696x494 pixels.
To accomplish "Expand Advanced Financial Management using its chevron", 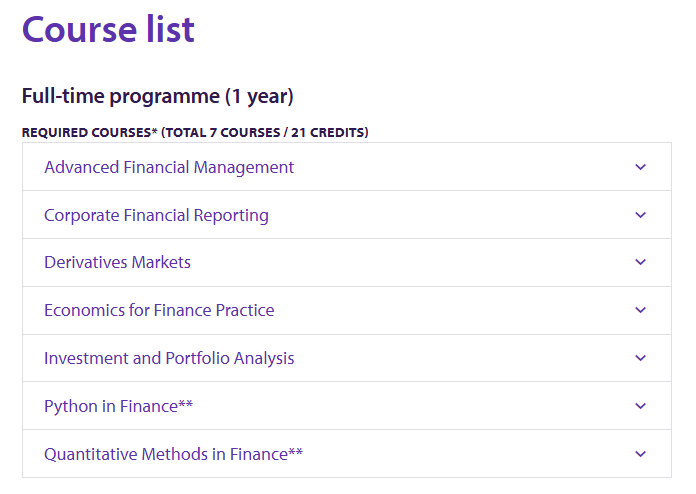I will tap(640, 167).
